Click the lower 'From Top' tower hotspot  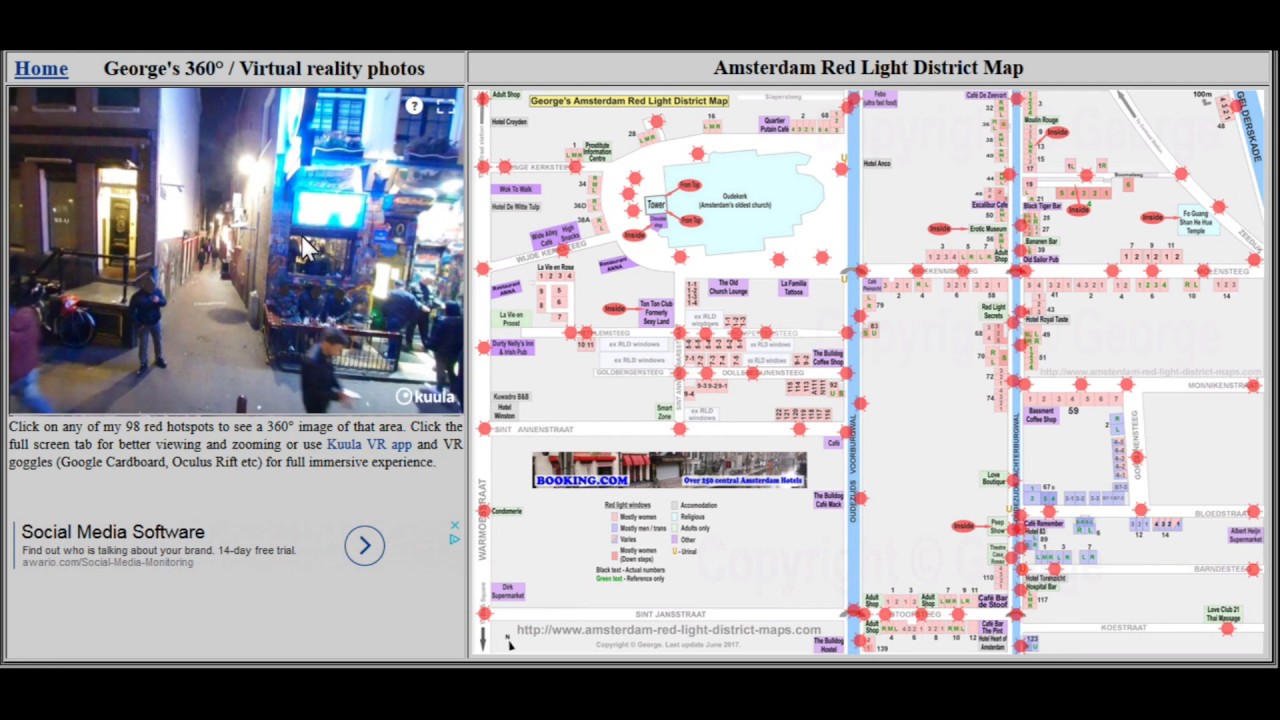690,220
